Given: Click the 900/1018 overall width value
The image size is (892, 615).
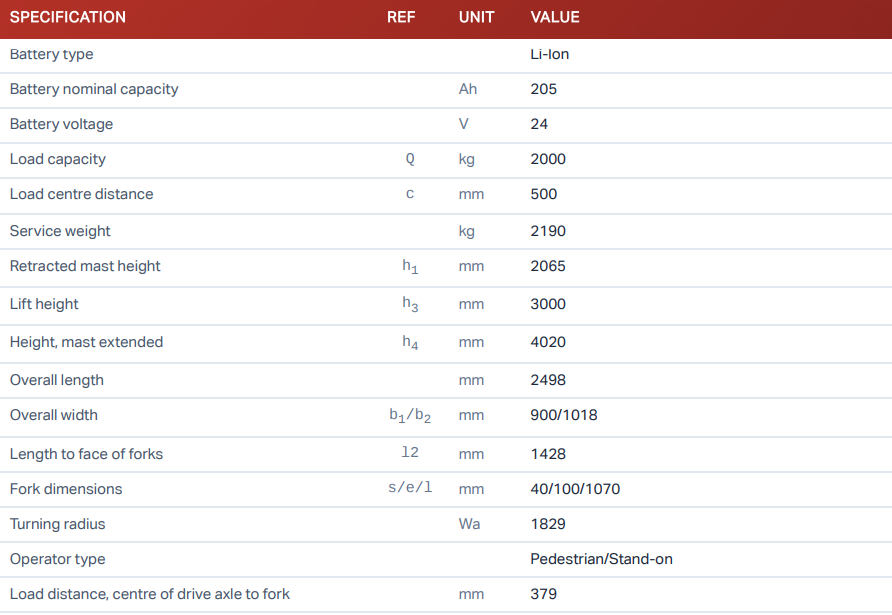Looking at the screenshot, I should [x=564, y=415].
